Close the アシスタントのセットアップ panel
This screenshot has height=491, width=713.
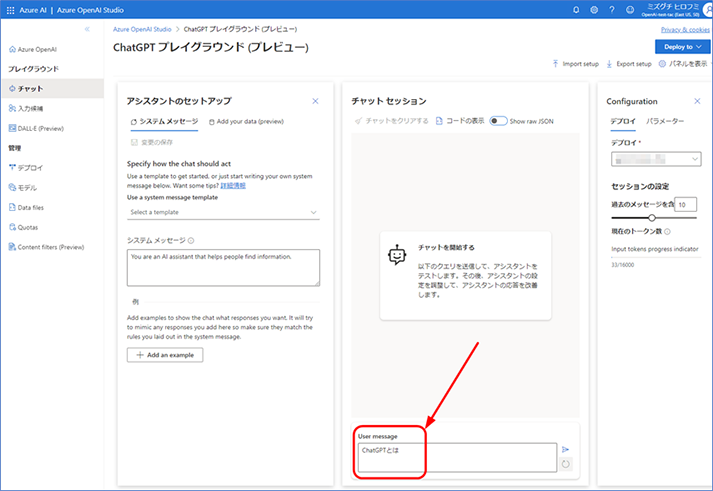coord(315,101)
